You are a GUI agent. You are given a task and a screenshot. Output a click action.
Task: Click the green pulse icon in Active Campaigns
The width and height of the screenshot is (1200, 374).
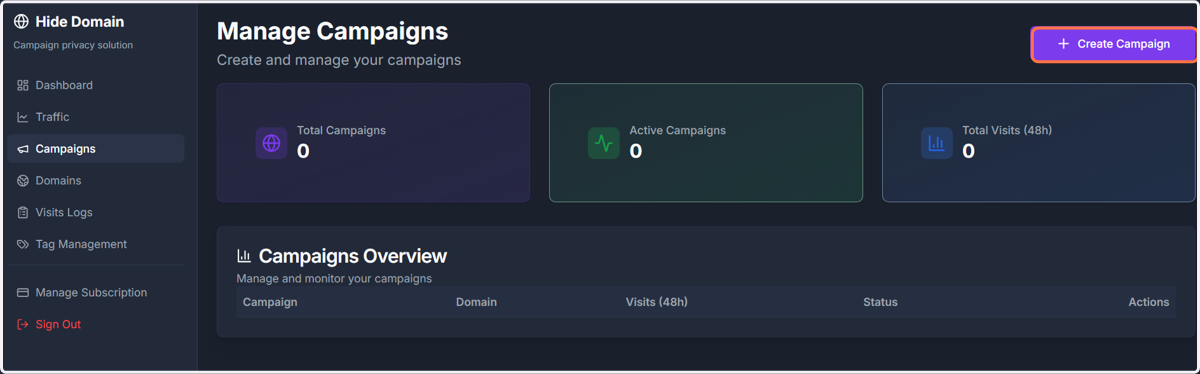click(x=604, y=143)
